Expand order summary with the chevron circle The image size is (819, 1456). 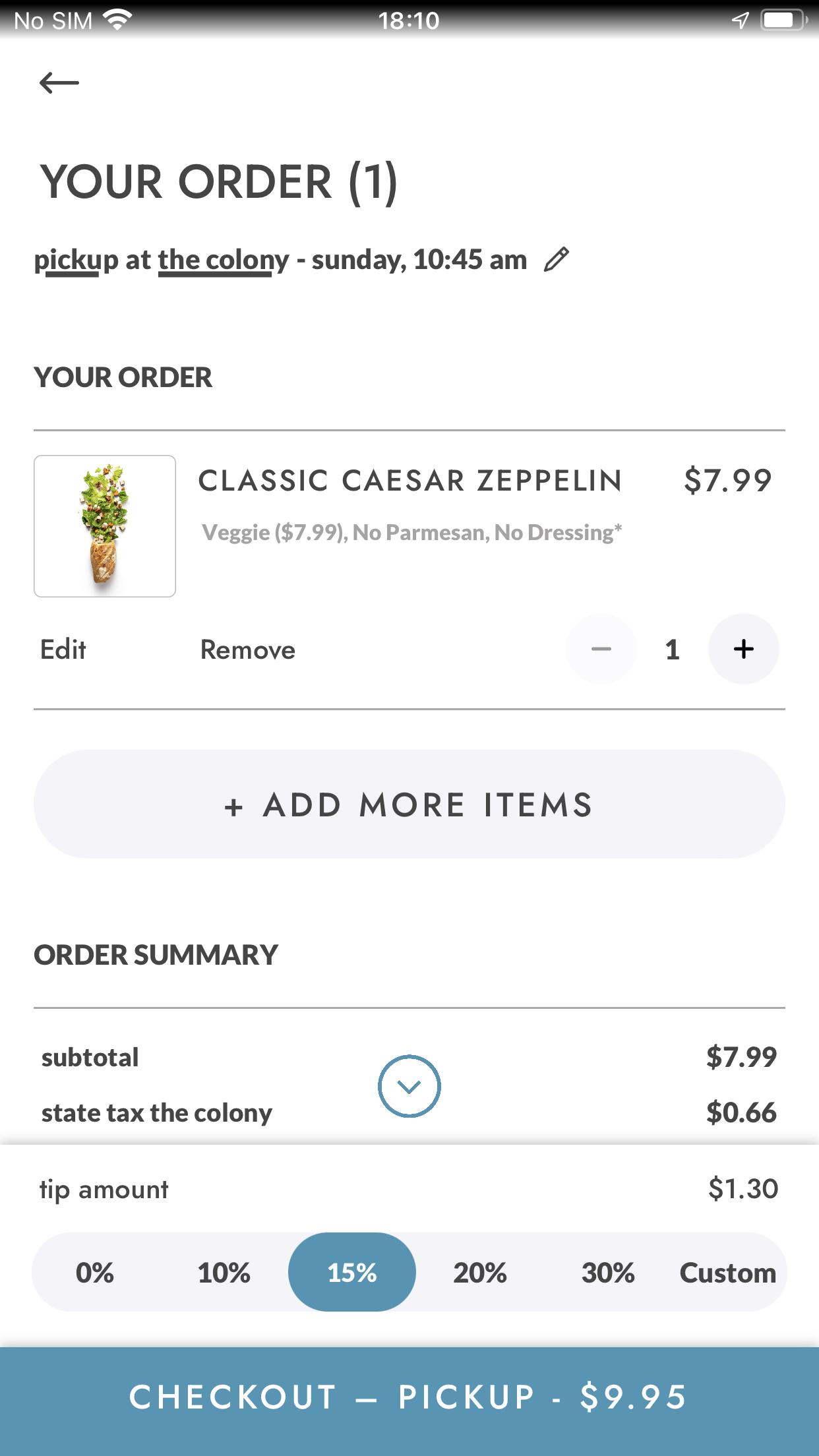pyautogui.click(x=409, y=1086)
